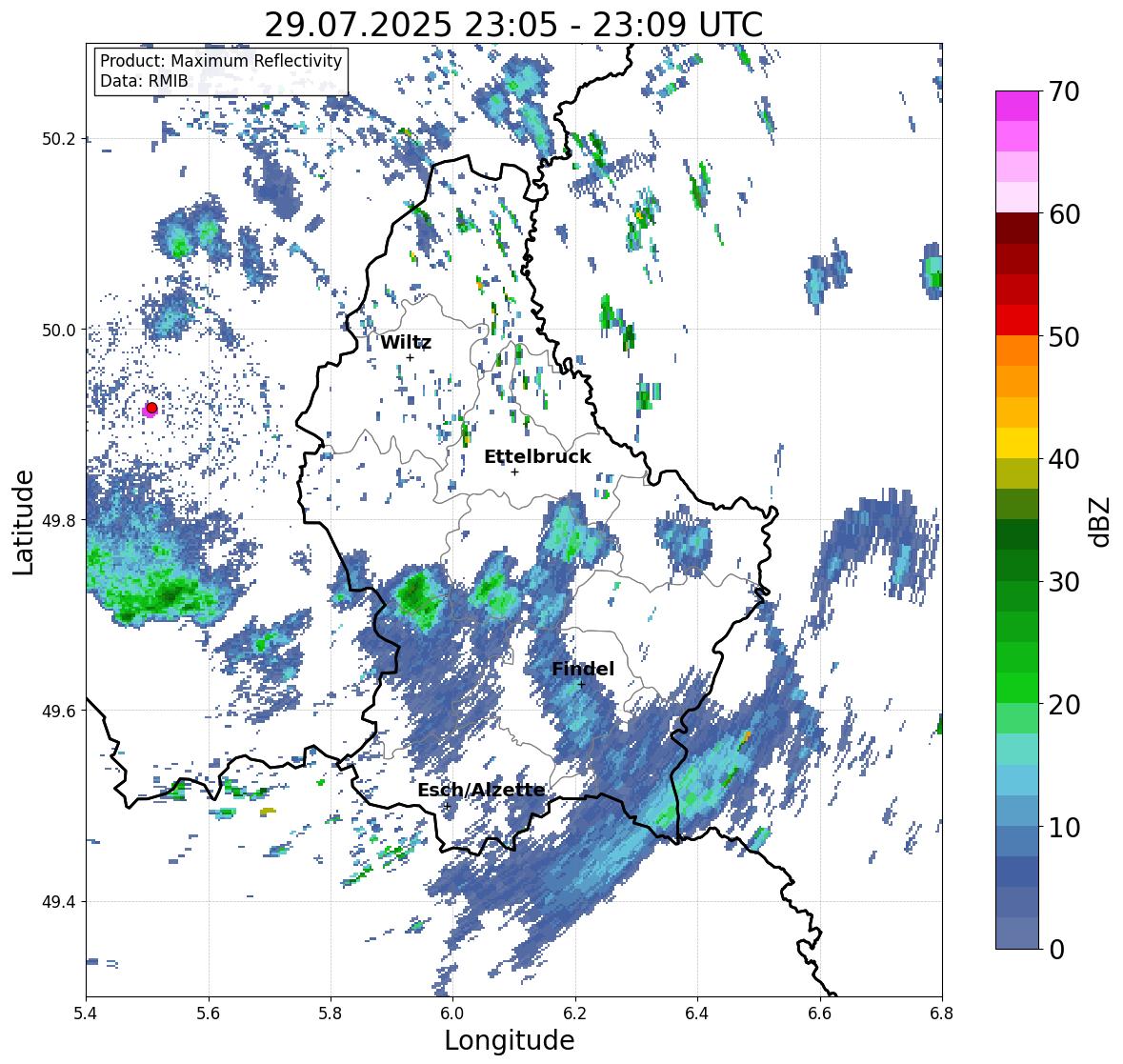The image size is (1123, 1064).
Task: Click the 5.6 longitude tick label
Action: click(209, 1013)
